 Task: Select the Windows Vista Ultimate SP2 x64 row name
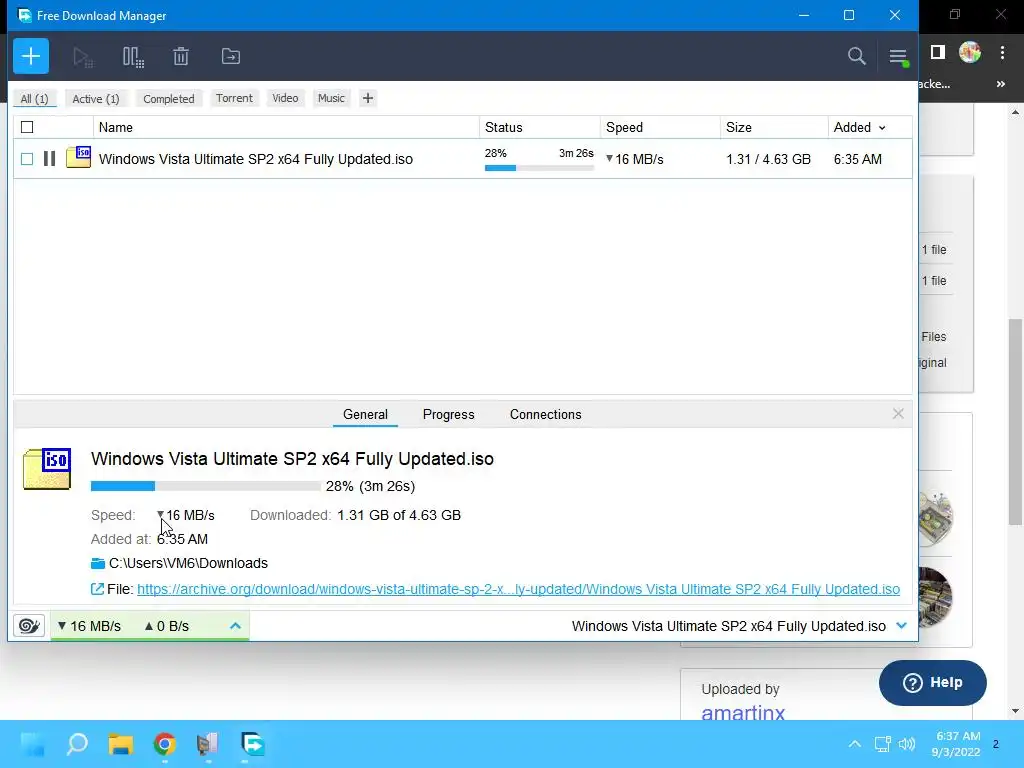tap(255, 159)
